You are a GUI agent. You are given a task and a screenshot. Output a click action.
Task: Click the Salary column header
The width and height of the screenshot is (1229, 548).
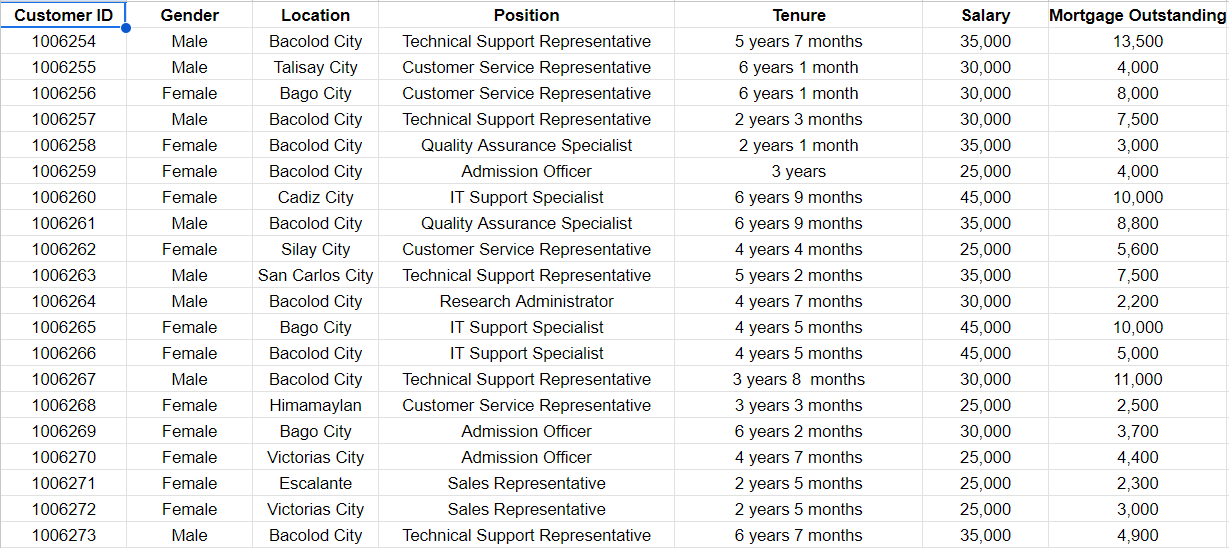click(x=985, y=15)
